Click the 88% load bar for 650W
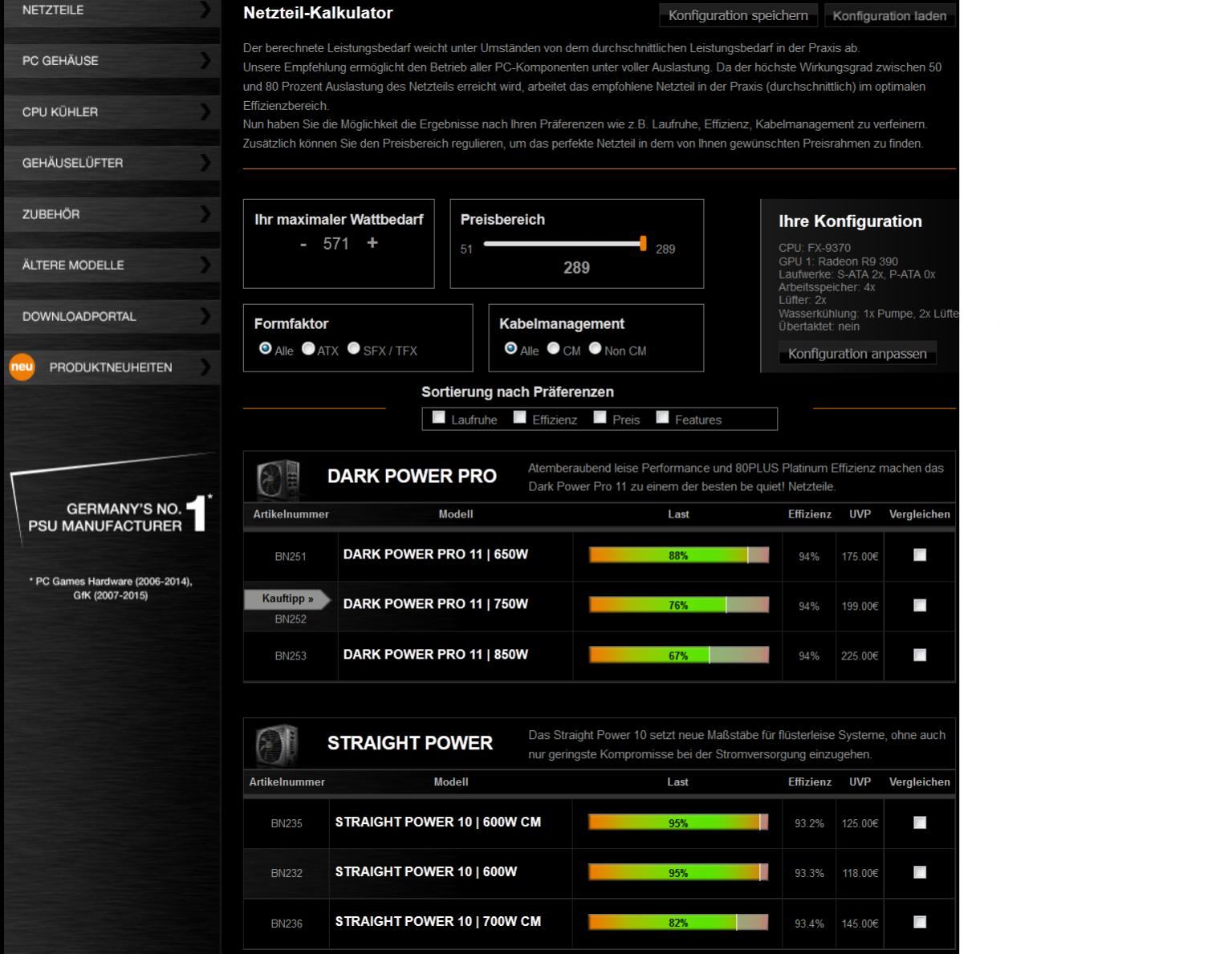This screenshot has width=1232, height=954. [x=679, y=555]
